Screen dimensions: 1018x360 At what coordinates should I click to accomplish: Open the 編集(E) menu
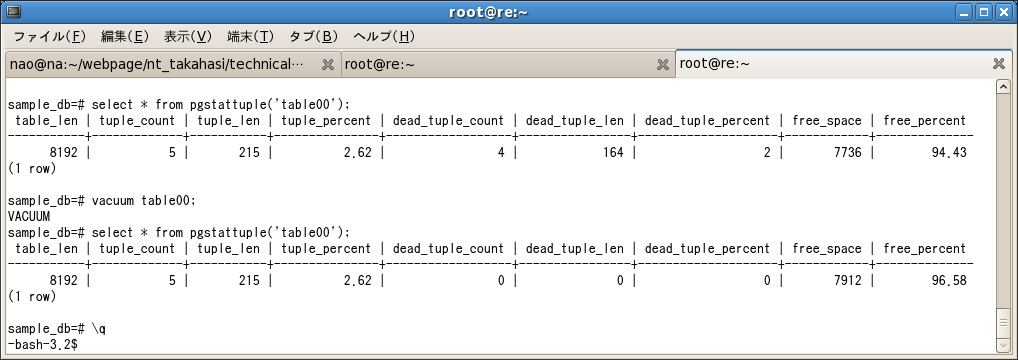[125, 36]
